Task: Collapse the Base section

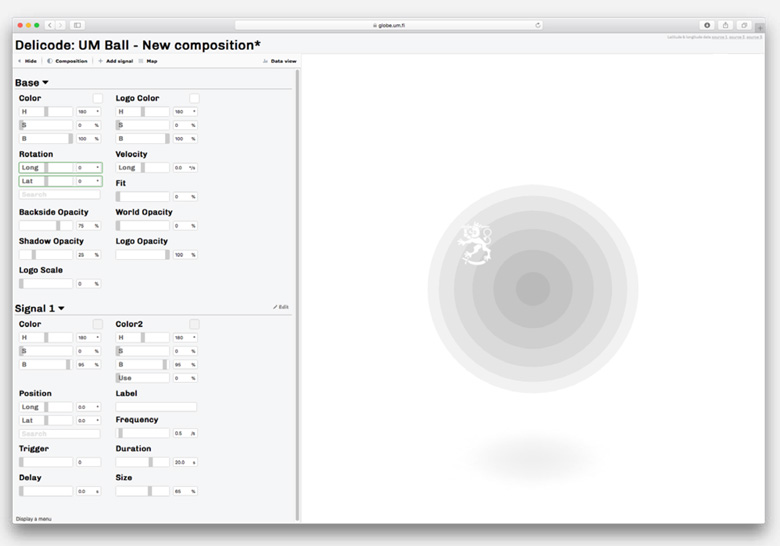Action: [x=45, y=83]
